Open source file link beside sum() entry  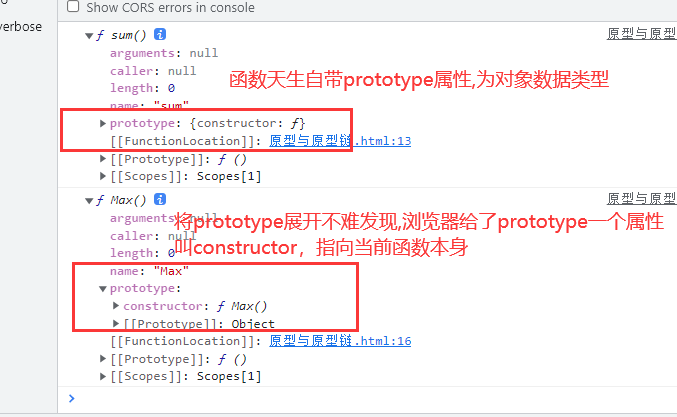[x=642, y=34]
